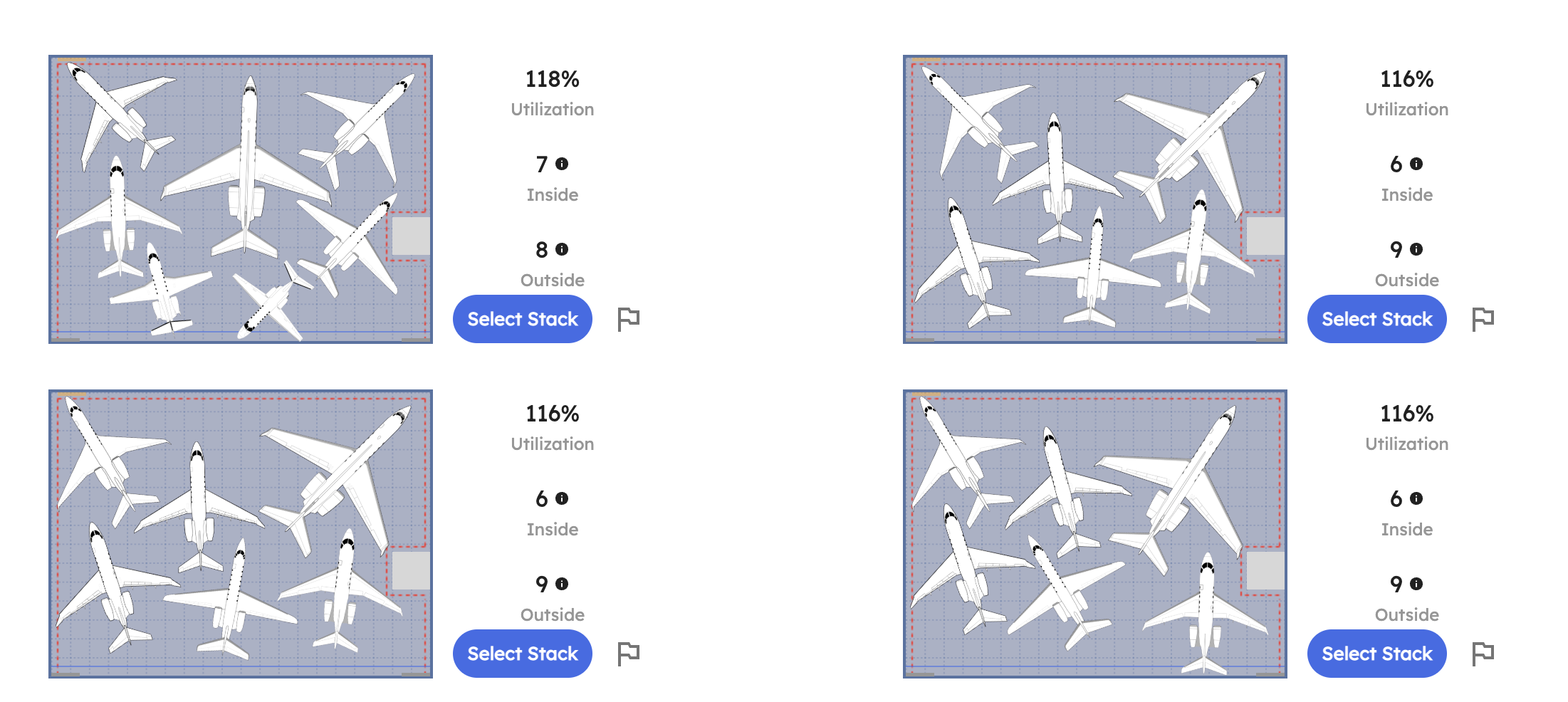View Inside info for the bottom-right stack
This screenshot has width=1568, height=702.
[1416, 498]
